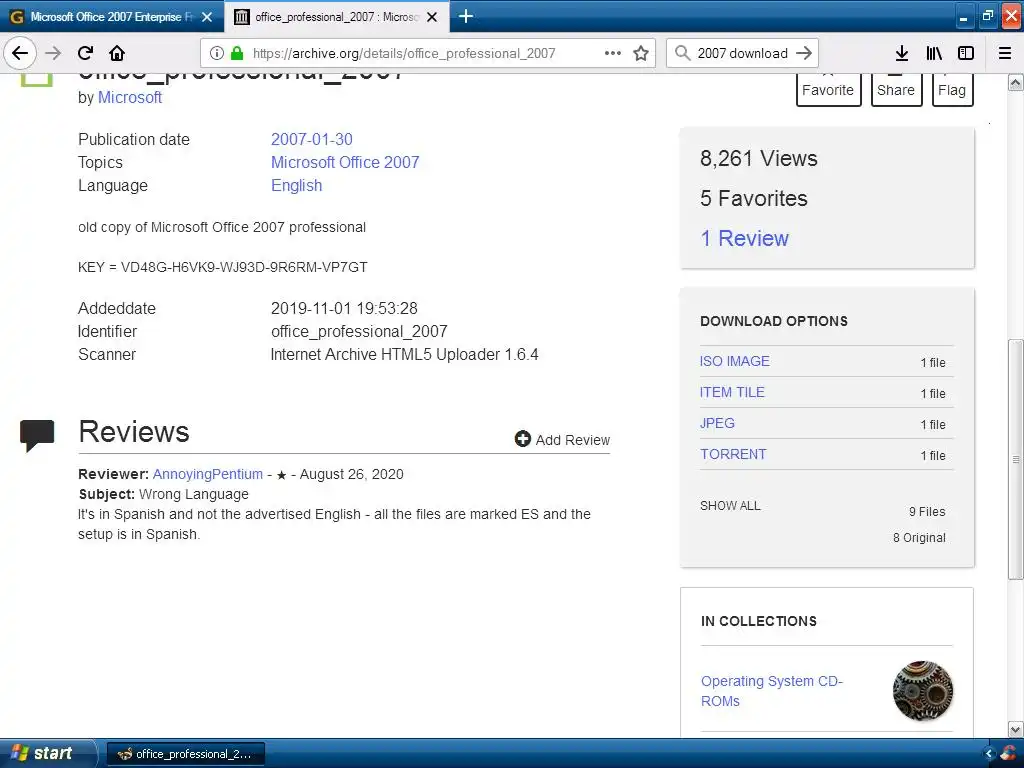Viewport: 1024px width, 768px height.
Task: Click the scrollbar up arrow
Action: tap(1015, 83)
